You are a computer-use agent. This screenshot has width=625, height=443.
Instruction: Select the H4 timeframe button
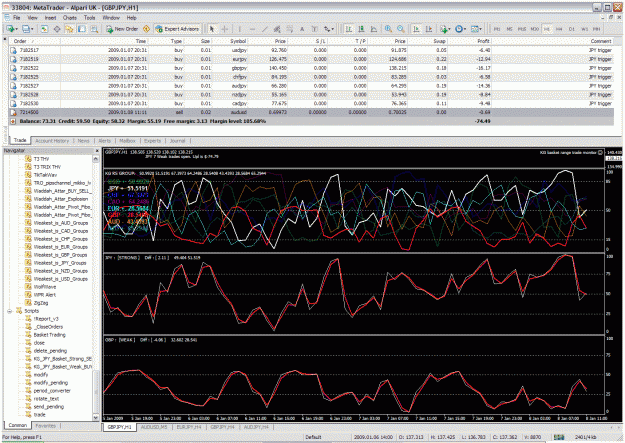coord(559,29)
